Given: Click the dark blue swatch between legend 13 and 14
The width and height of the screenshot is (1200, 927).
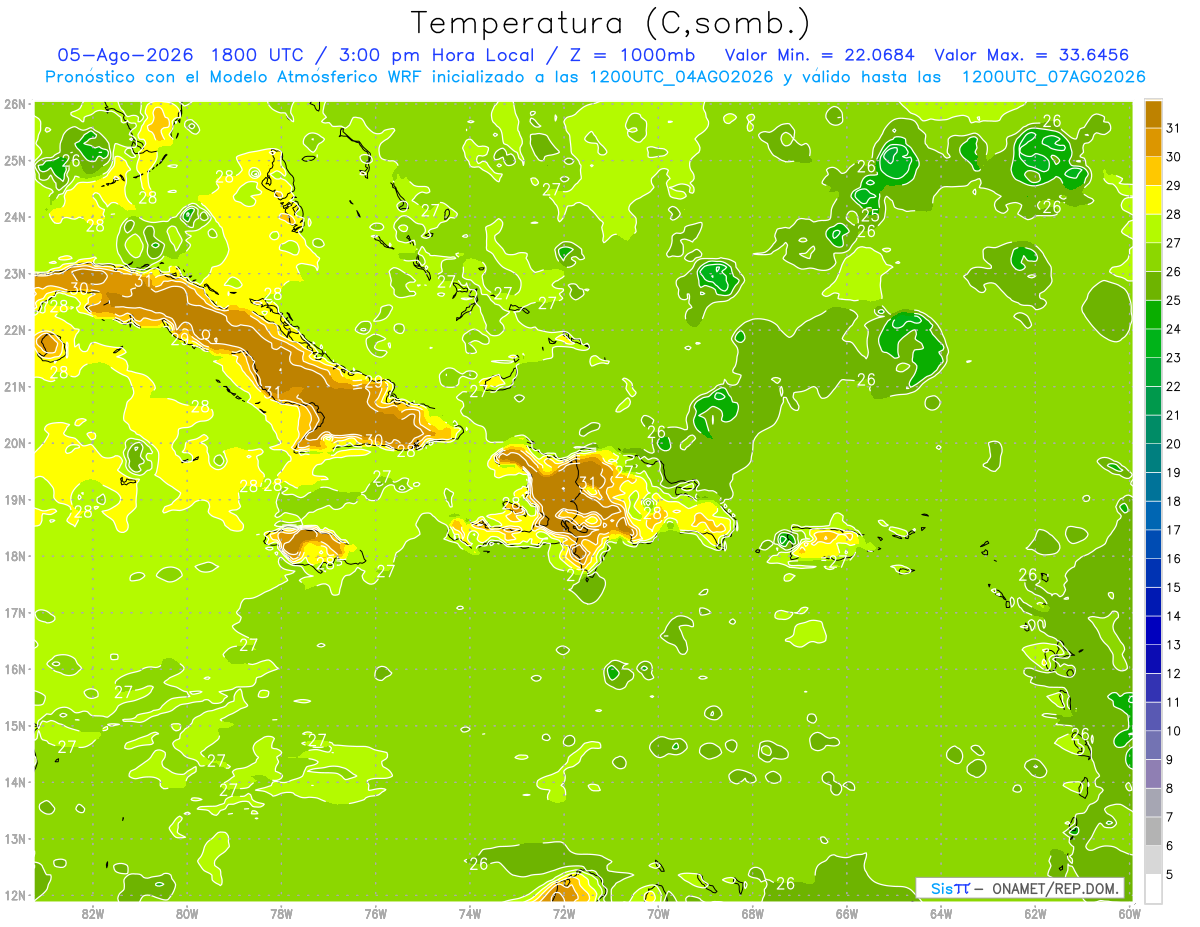Looking at the screenshot, I should (1153, 630).
